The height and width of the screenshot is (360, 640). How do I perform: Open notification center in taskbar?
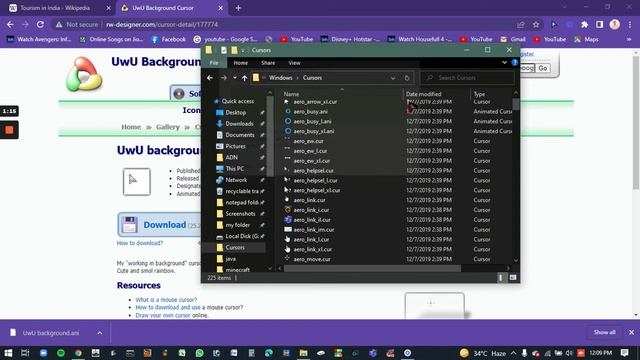pos(624,353)
